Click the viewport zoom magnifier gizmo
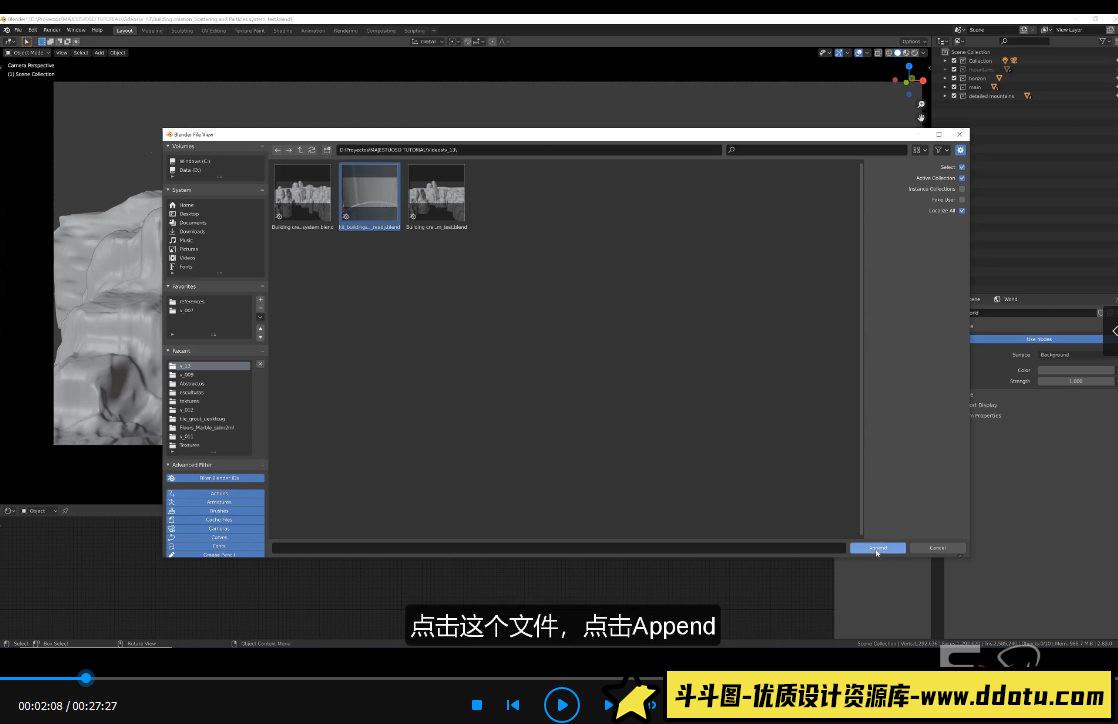Image resolution: width=1118 pixels, height=724 pixels. tap(921, 104)
